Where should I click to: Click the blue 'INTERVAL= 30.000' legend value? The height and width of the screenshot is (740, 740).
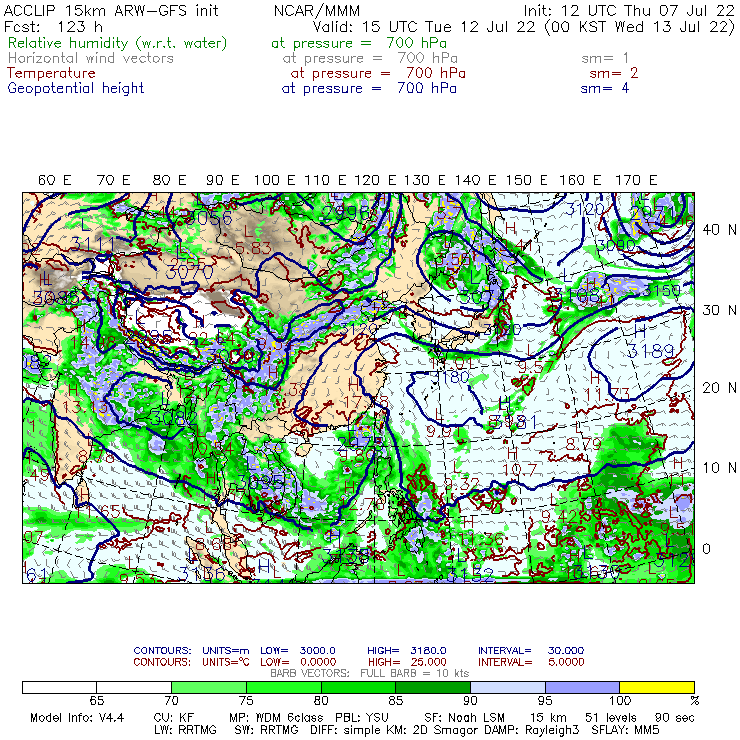pyautogui.click(x=531, y=651)
